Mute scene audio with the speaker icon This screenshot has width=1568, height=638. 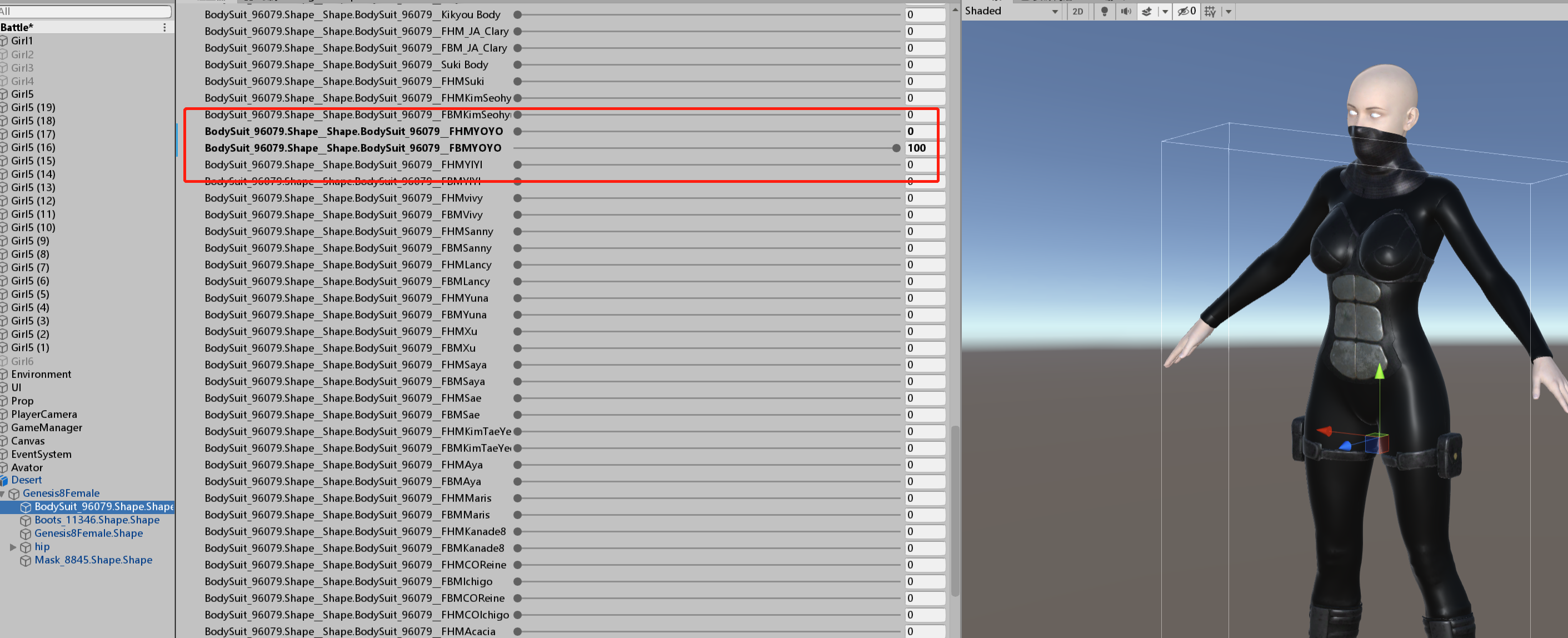[1126, 11]
